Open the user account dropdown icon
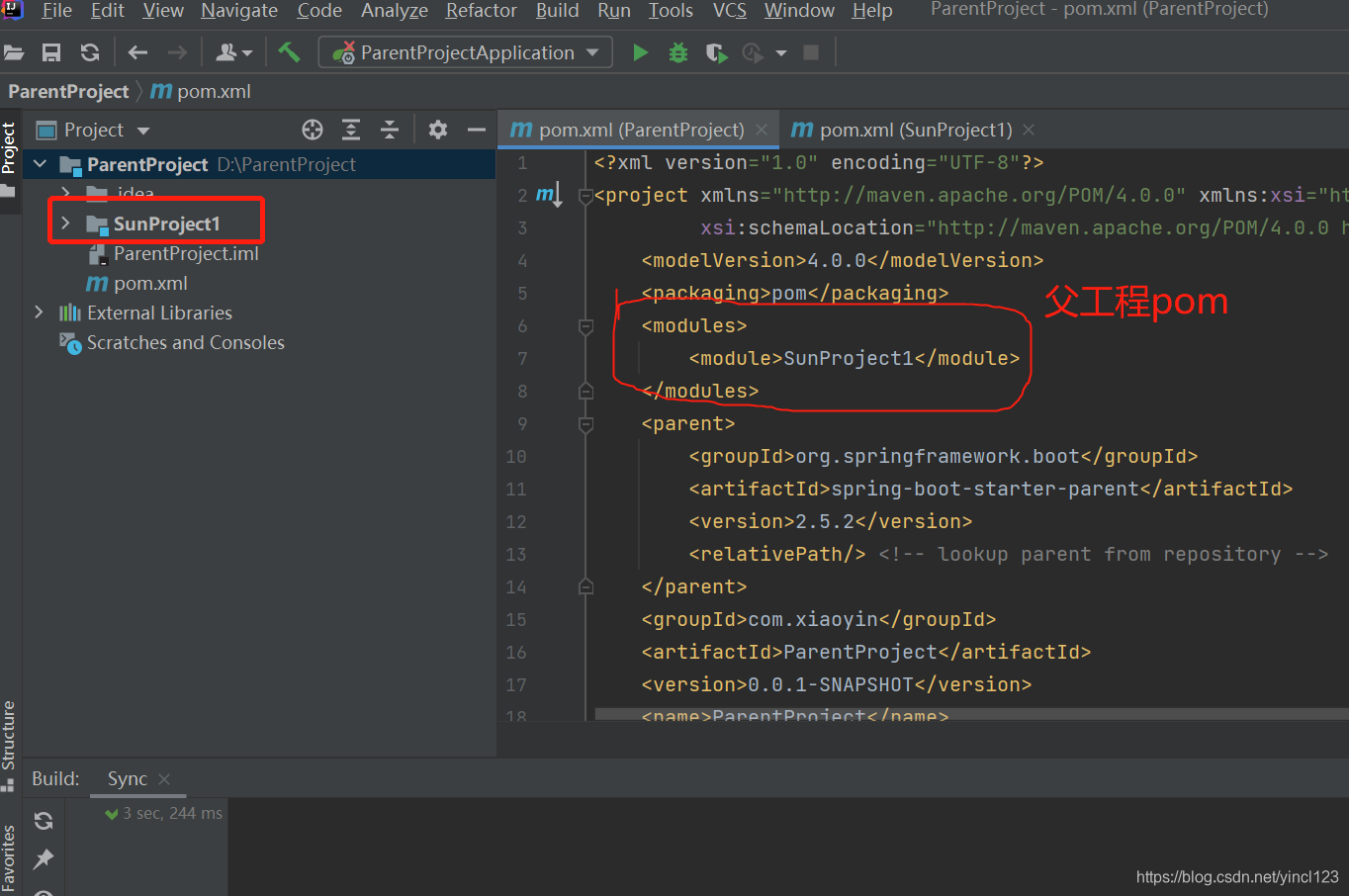The height and width of the screenshot is (896, 1349). click(x=233, y=52)
